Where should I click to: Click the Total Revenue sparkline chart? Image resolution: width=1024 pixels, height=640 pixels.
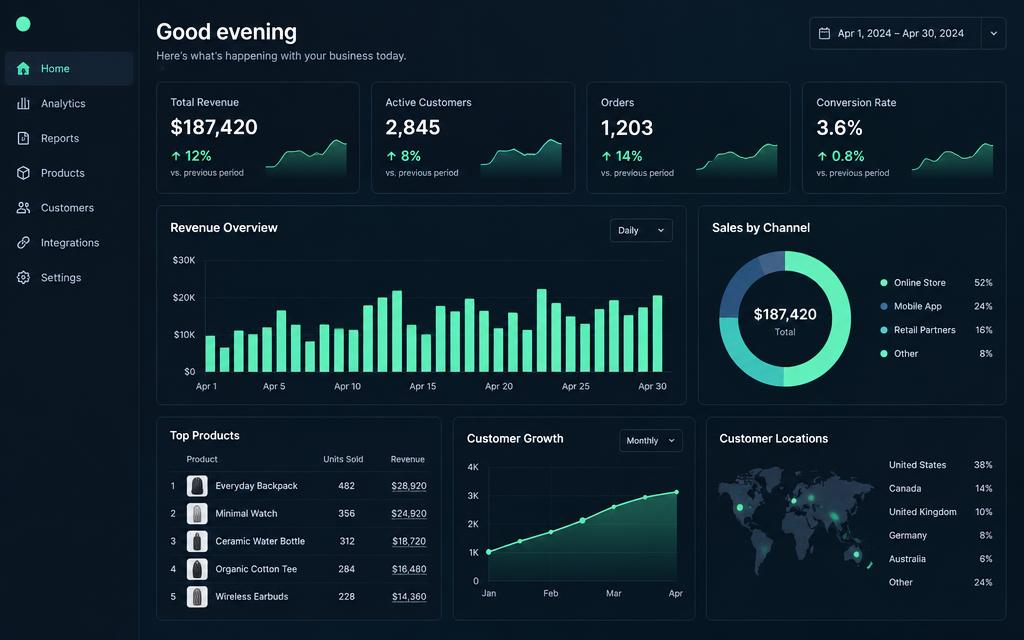[306, 157]
